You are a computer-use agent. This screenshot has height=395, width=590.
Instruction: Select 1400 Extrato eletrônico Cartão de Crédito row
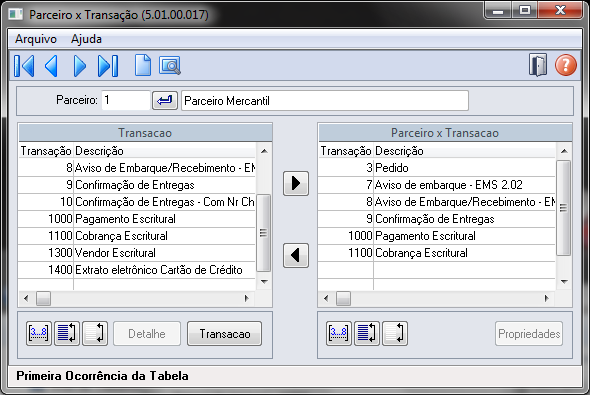tap(137, 270)
